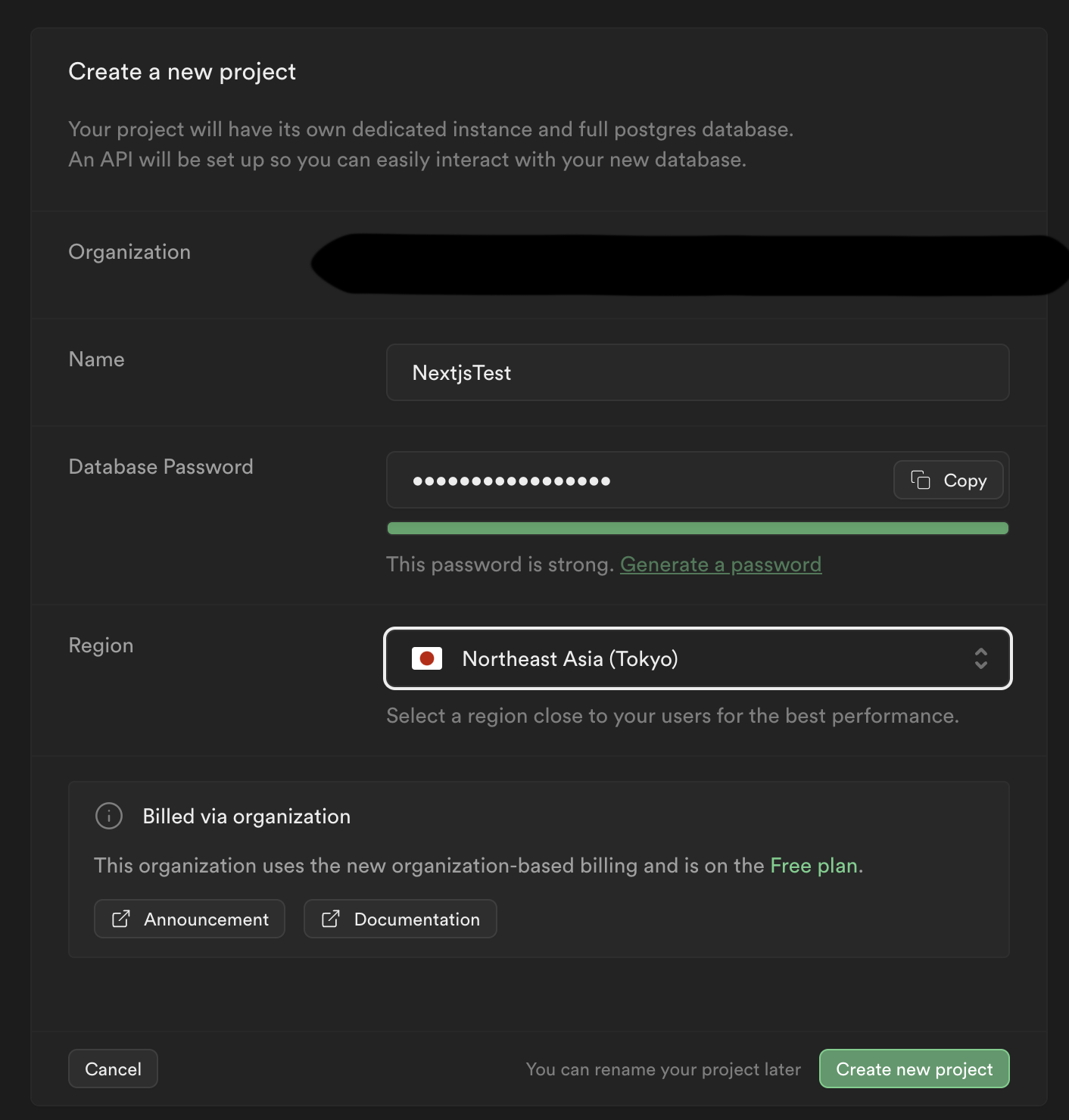Open the Region dropdown showing Northeast Asia (Tokyo)

697,658
